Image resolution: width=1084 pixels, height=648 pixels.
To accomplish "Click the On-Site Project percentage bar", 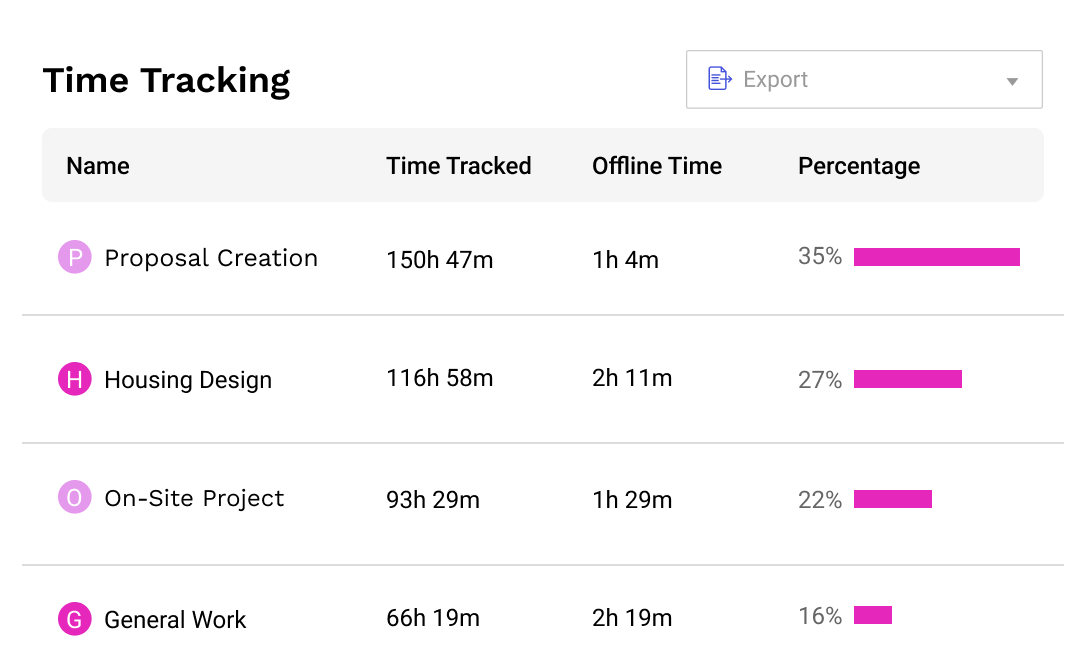I will [893, 498].
